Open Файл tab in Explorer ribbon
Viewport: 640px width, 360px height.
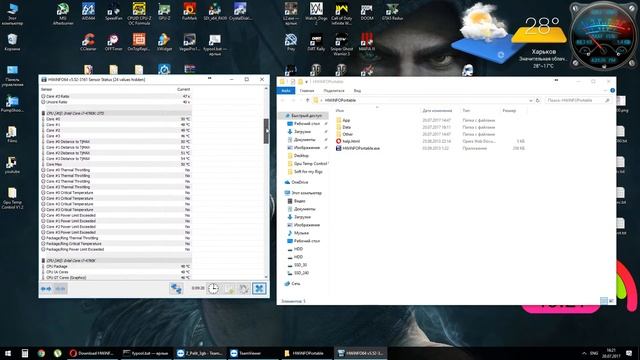286,91
